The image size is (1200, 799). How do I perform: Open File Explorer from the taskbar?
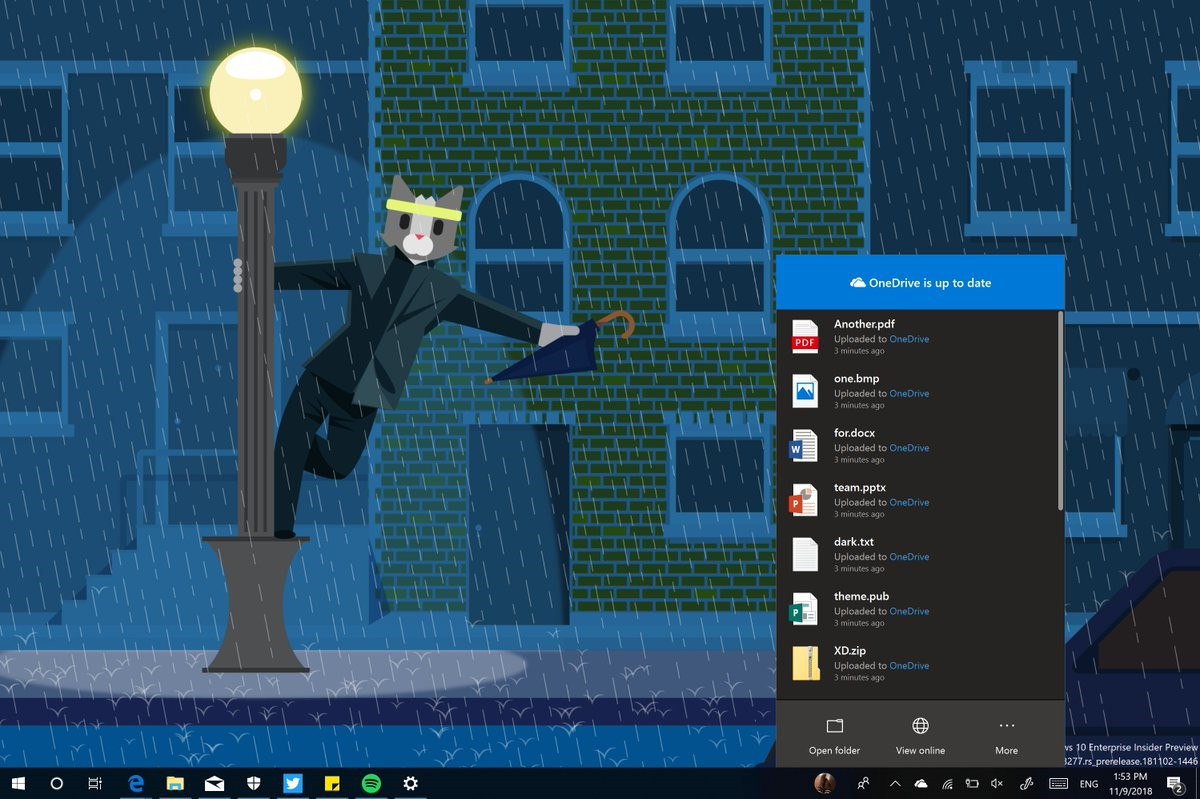coord(175,783)
